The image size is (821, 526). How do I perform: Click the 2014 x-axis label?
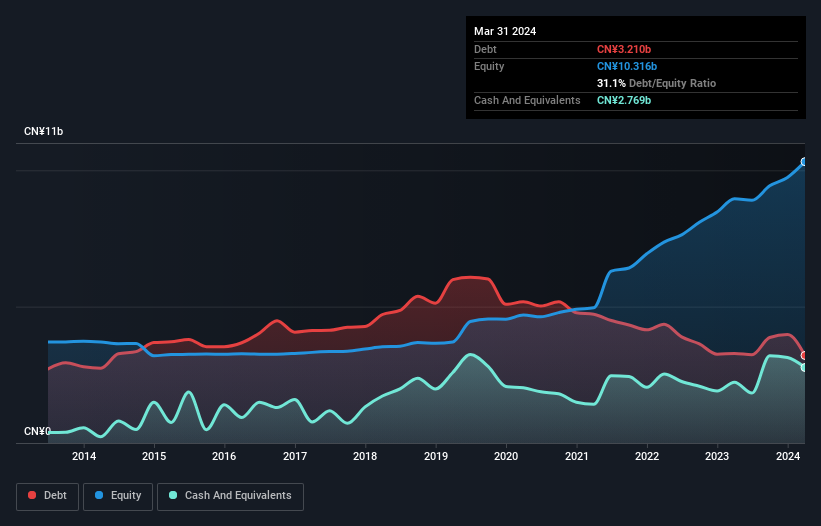click(x=84, y=456)
